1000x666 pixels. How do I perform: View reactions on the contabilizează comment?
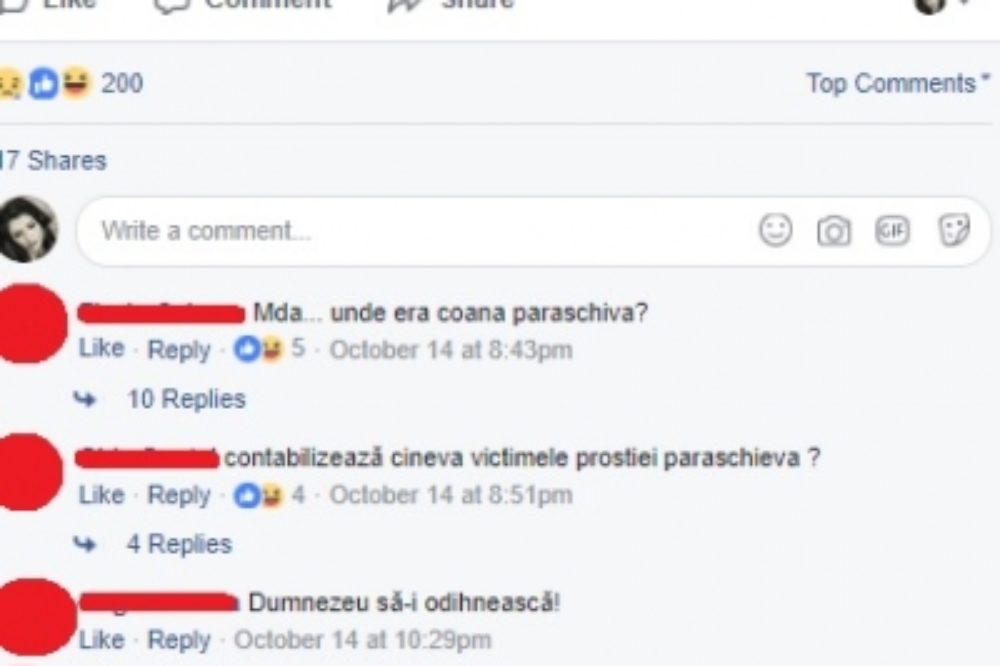tap(268, 494)
